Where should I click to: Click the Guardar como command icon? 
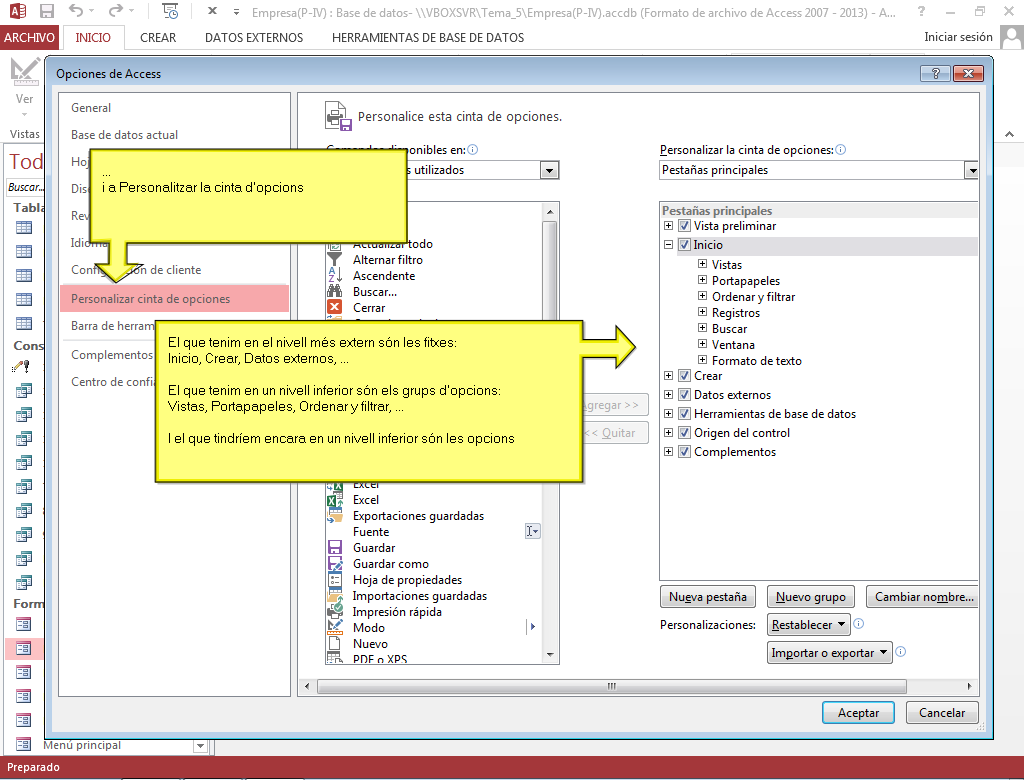click(x=334, y=563)
